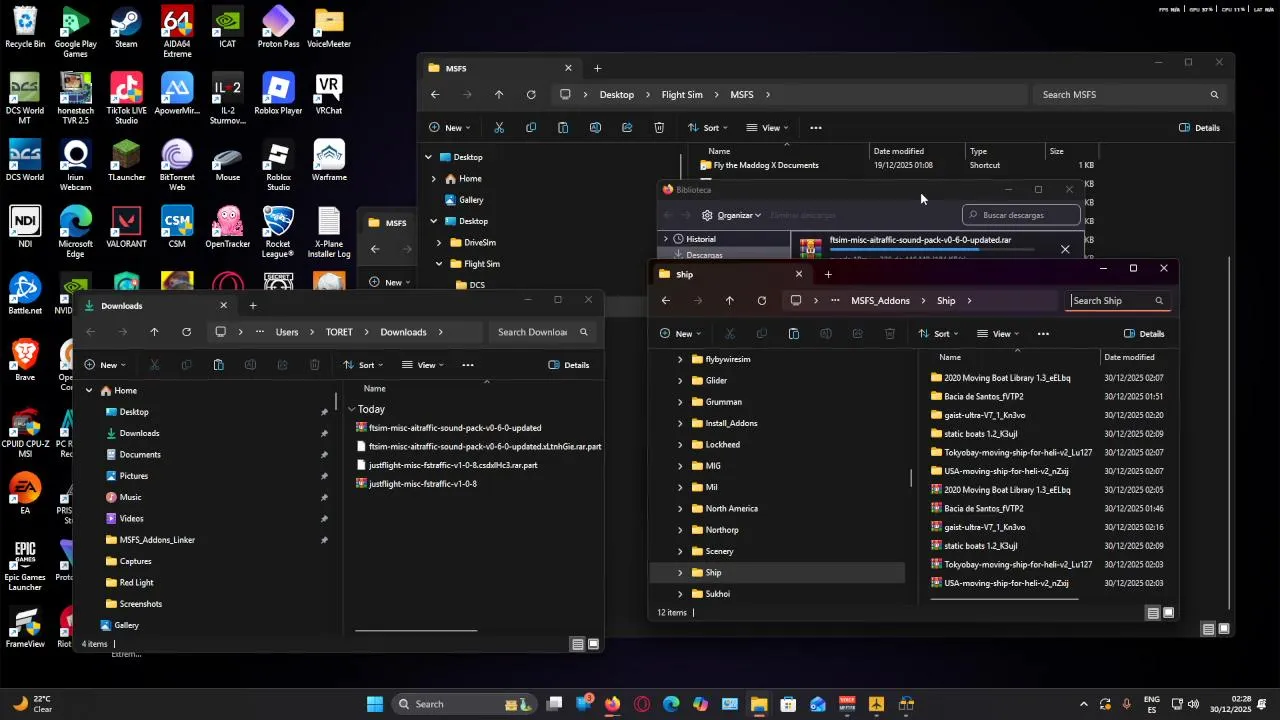Image resolution: width=1280 pixels, height=720 pixels.
Task: Open See more menu in Ship window
Action: pyautogui.click(x=1043, y=334)
